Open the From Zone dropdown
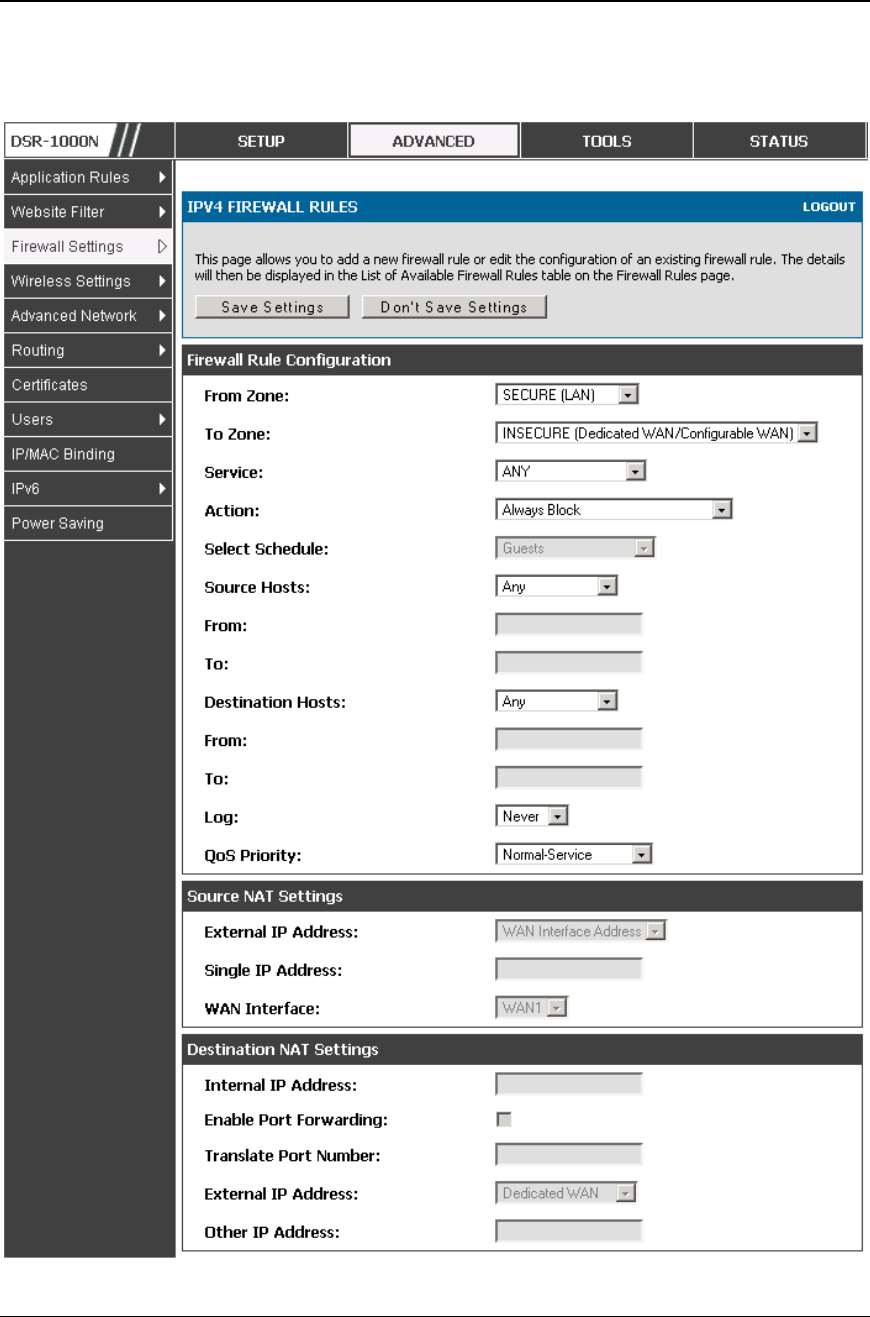Image resolution: width=870 pixels, height=1317 pixels. (x=567, y=395)
